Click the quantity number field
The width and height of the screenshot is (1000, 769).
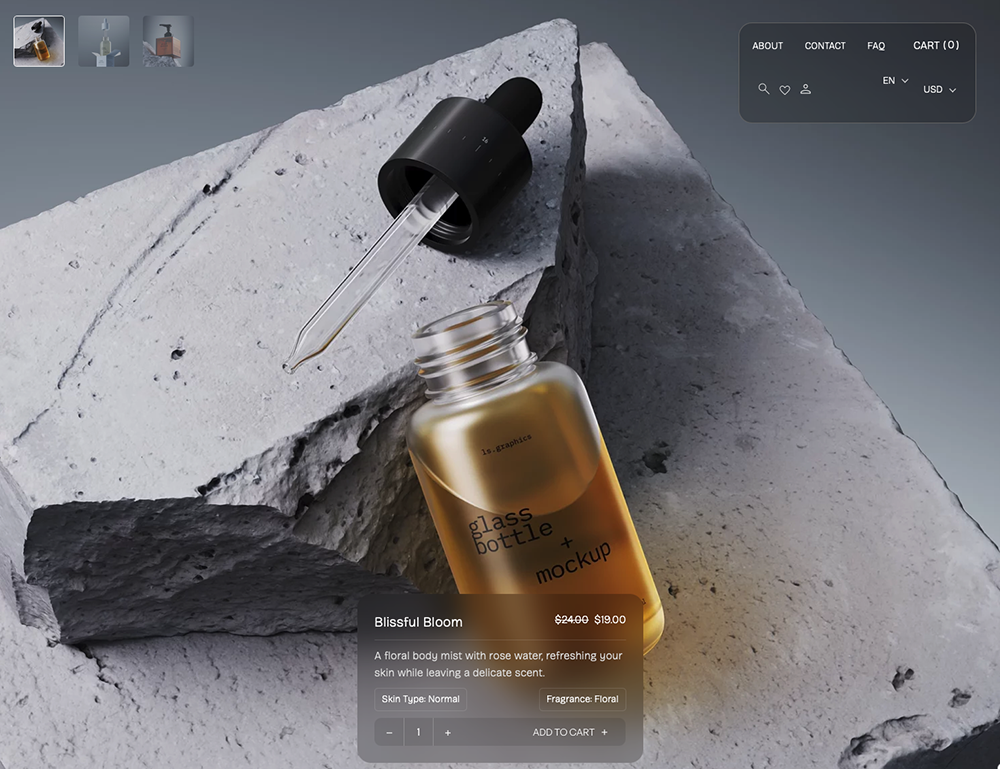418,732
